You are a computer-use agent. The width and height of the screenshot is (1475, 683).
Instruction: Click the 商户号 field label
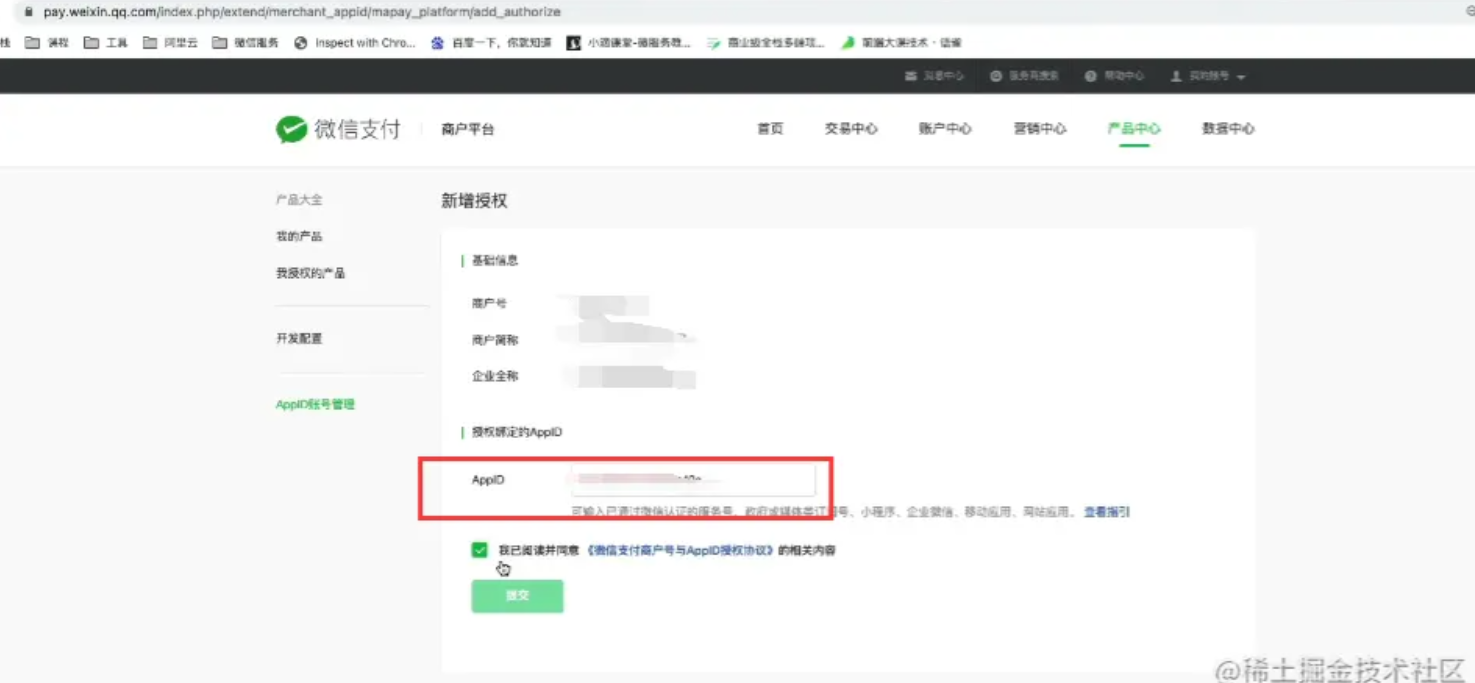coord(489,304)
